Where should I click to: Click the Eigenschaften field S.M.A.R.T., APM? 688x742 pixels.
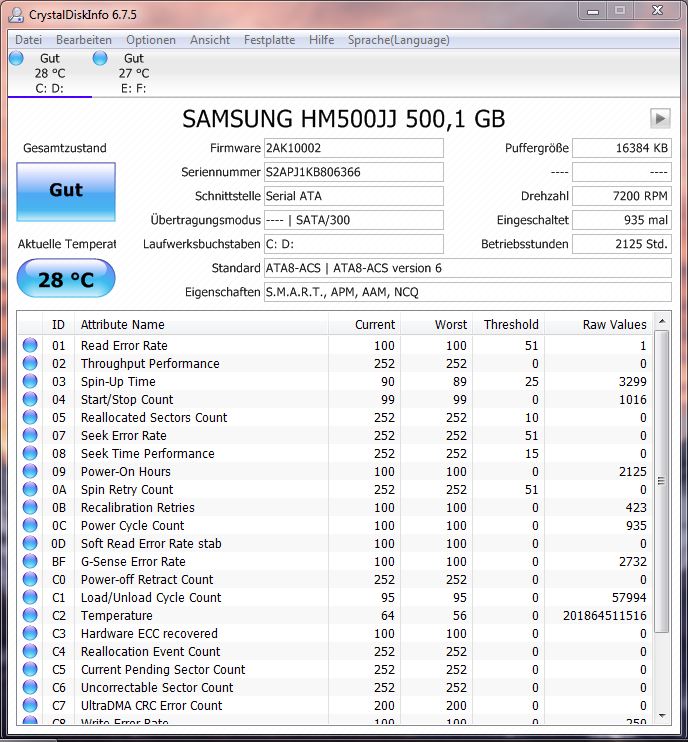click(467, 292)
